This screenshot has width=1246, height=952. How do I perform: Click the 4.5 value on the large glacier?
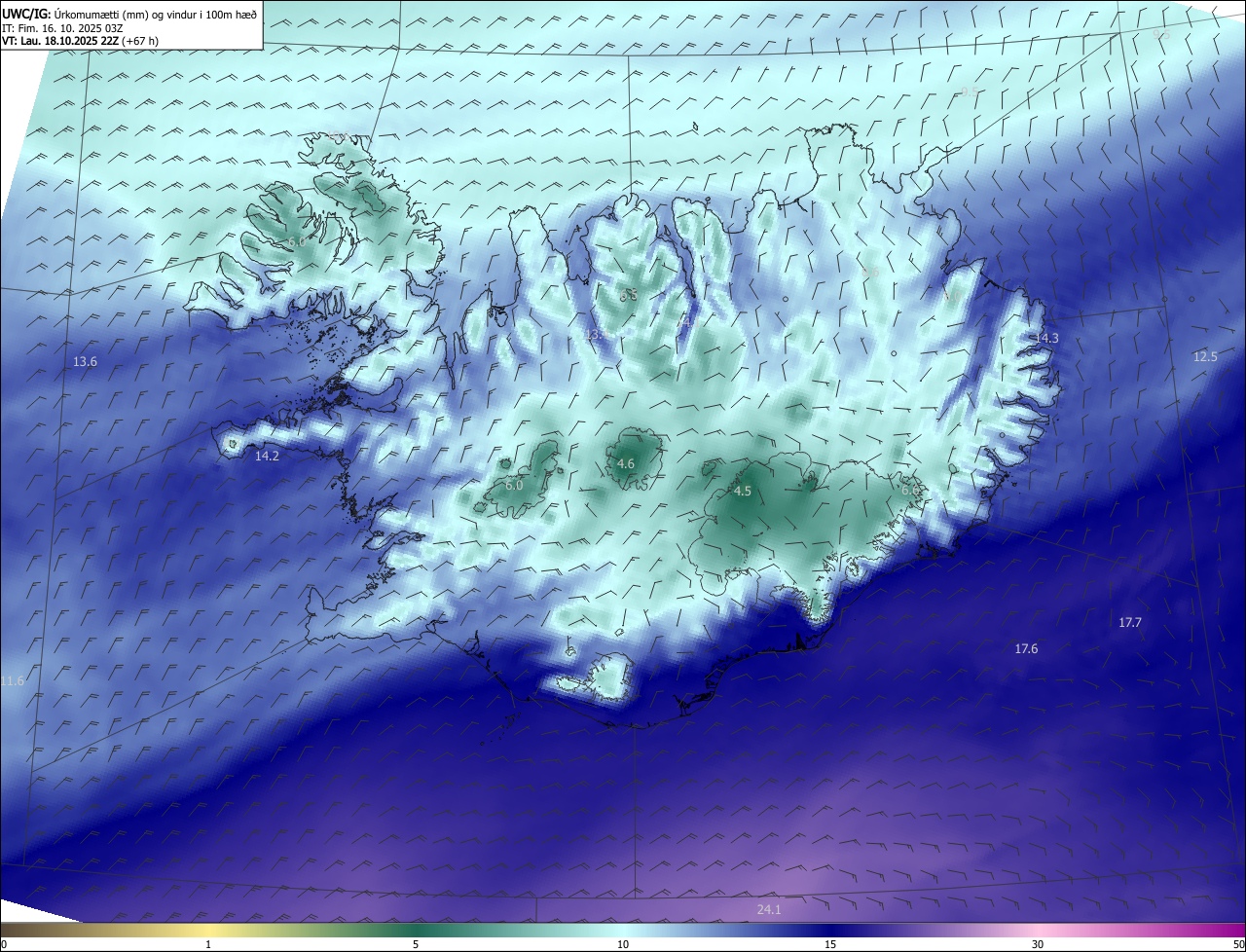743,492
